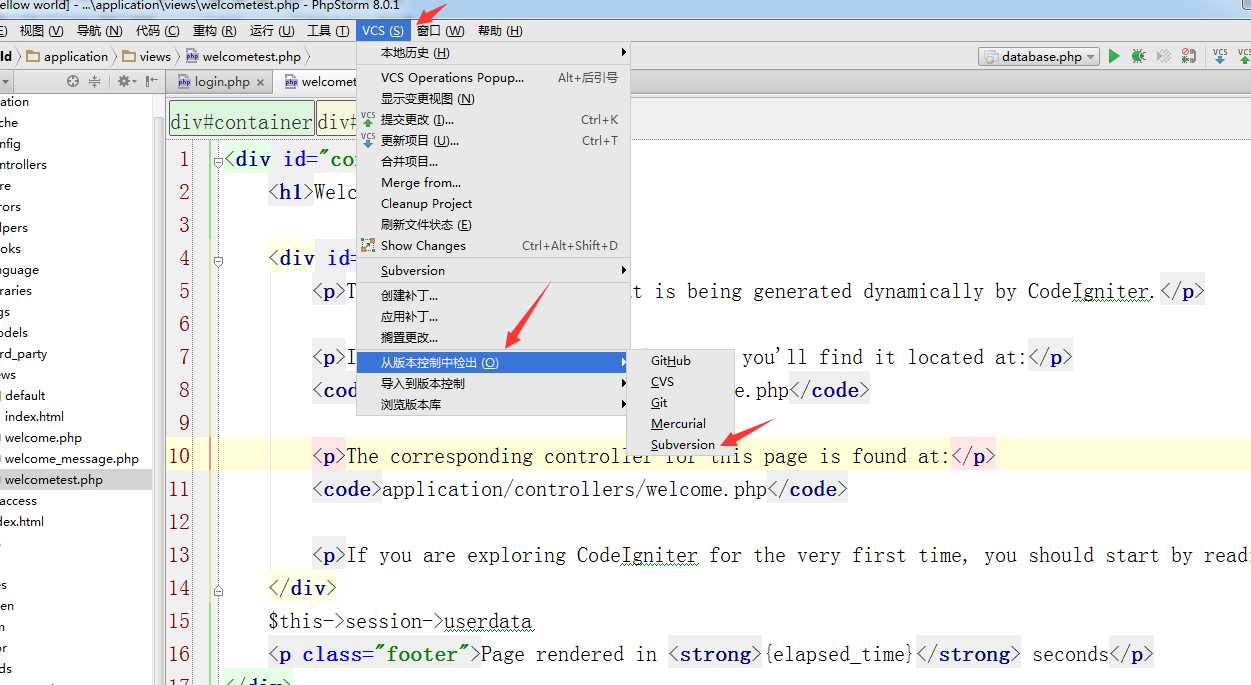
Task: Open the 导航 (N) menu
Action: tap(100, 31)
